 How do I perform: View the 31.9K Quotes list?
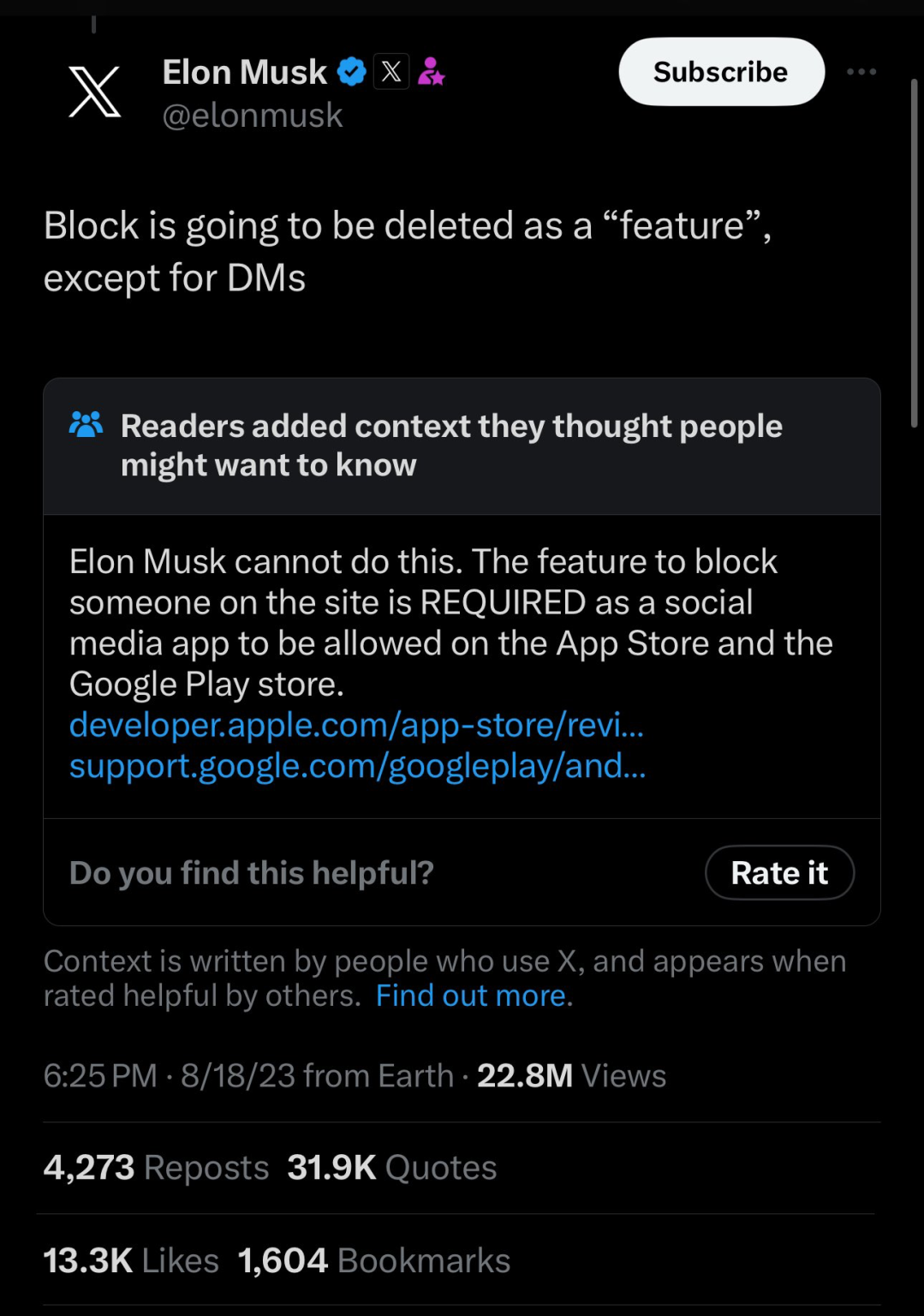(391, 1167)
